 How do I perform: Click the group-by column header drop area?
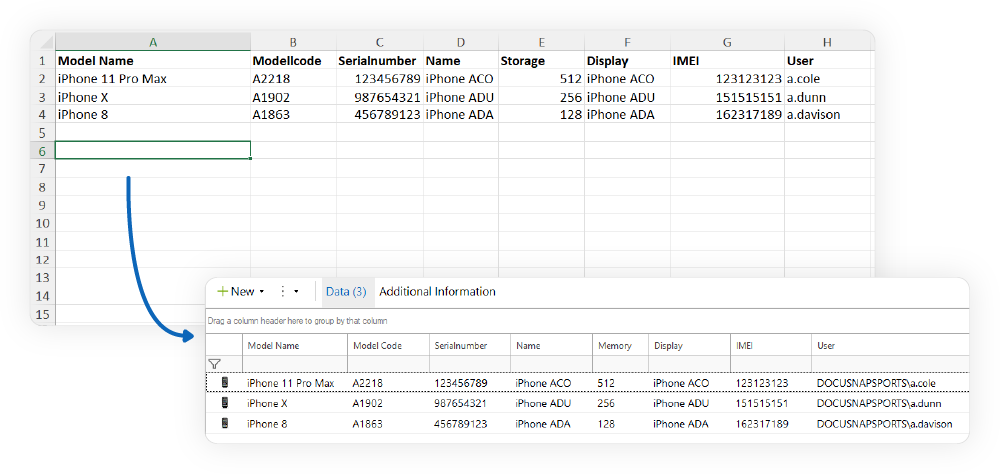click(587, 321)
